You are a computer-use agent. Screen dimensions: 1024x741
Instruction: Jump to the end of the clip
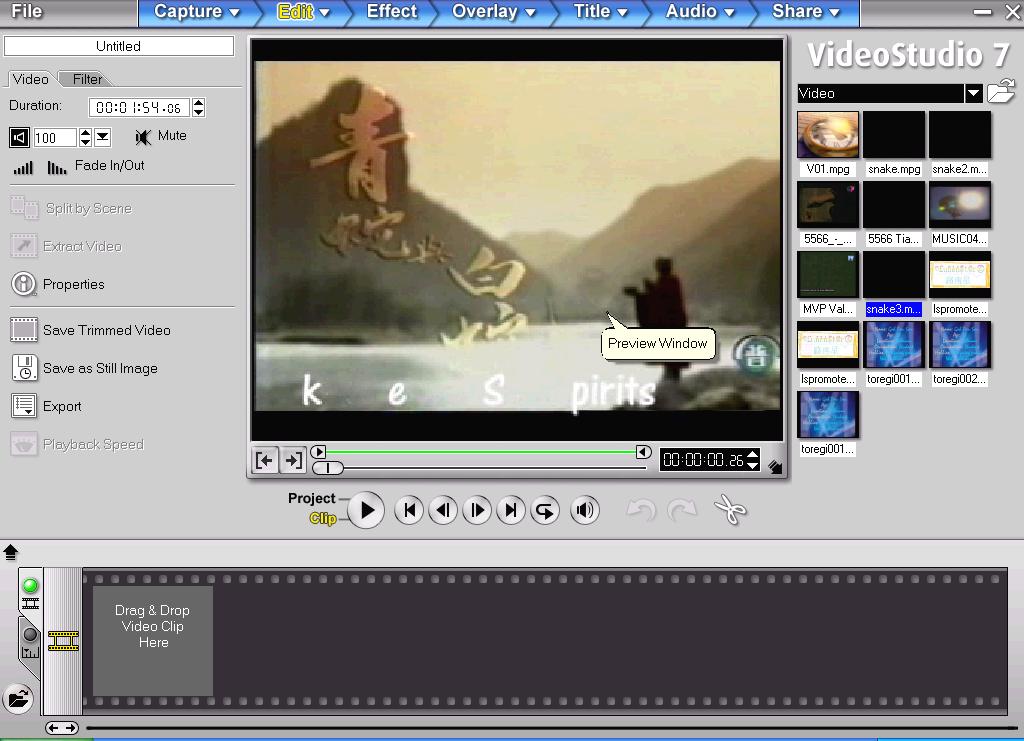[x=511, y=510]
